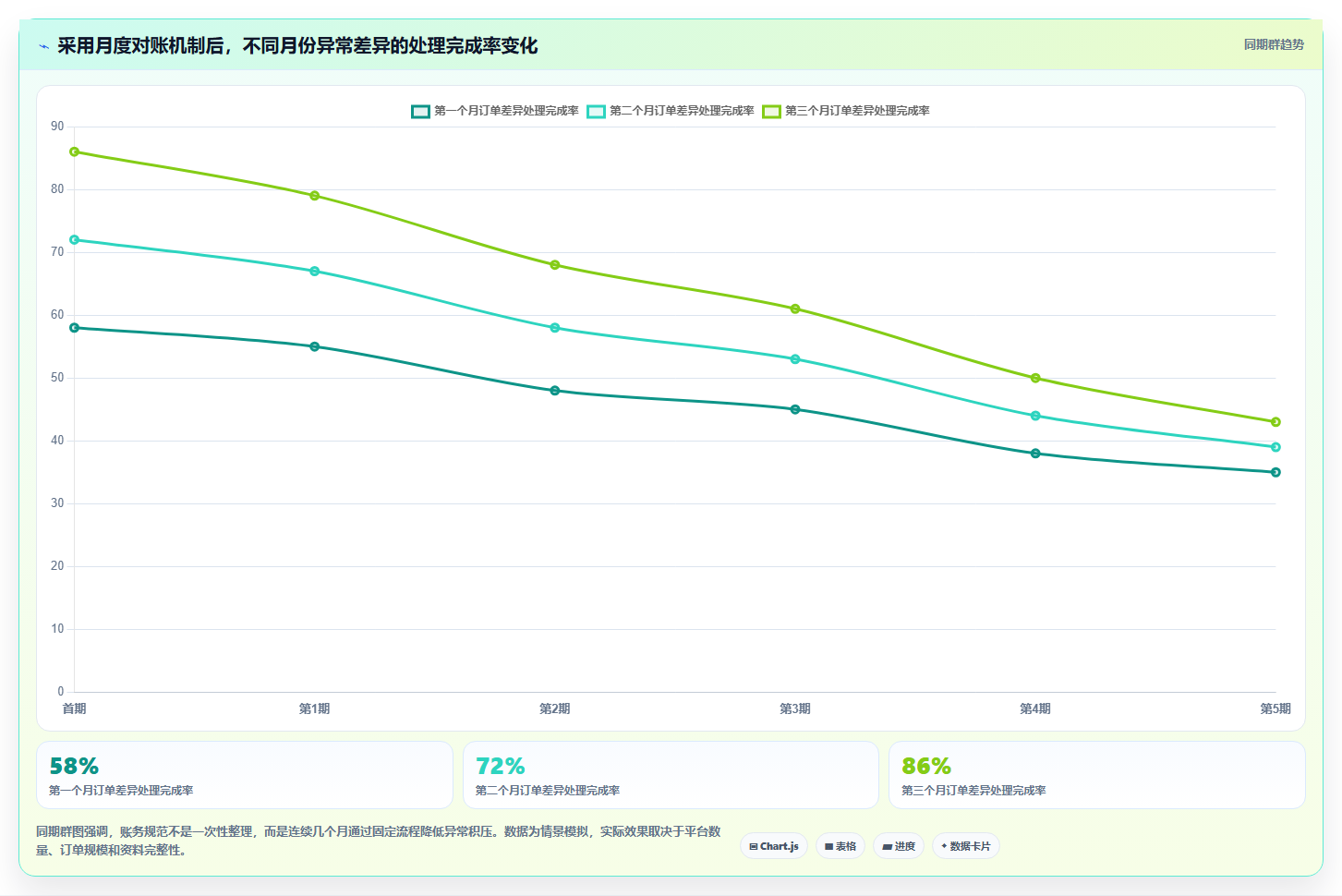The width and height of the screenshot is (1342, 896).
Task: Click the turquoise line point at 第2期
Action: tap(555, 328)
